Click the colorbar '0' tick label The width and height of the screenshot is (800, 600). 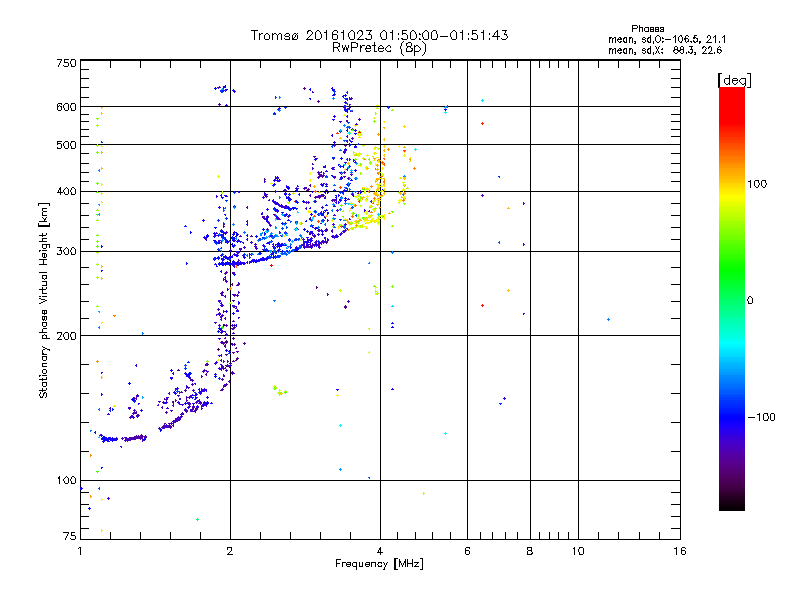[750, 301]
